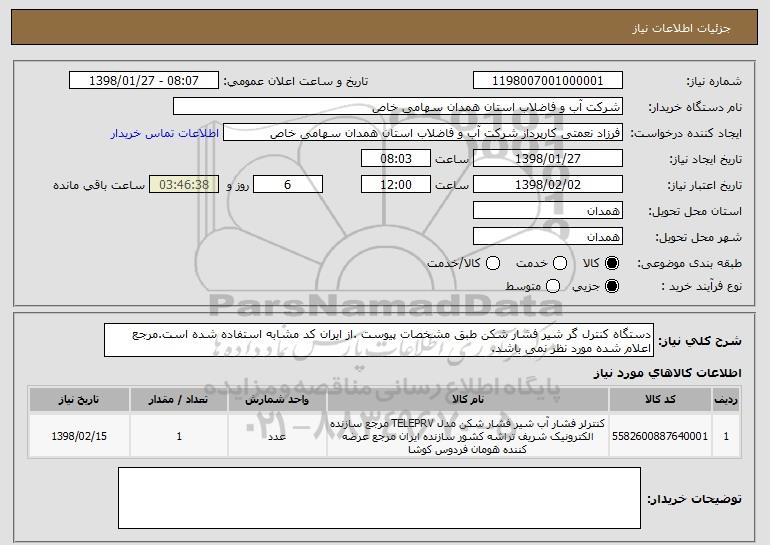This screenshot has width=770, height=545.
Task: Click the ایجاد کننده درخواست field
Action: [x=423, y=133]
